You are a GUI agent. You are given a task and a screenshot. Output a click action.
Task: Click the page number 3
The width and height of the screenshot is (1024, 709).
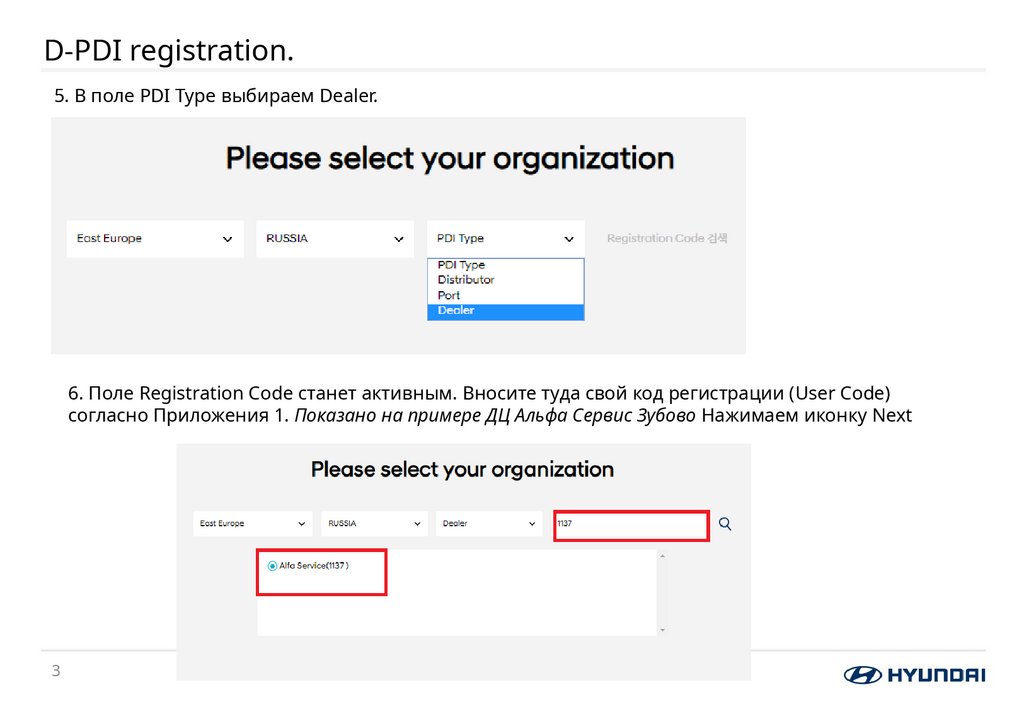tap(55, 670)
